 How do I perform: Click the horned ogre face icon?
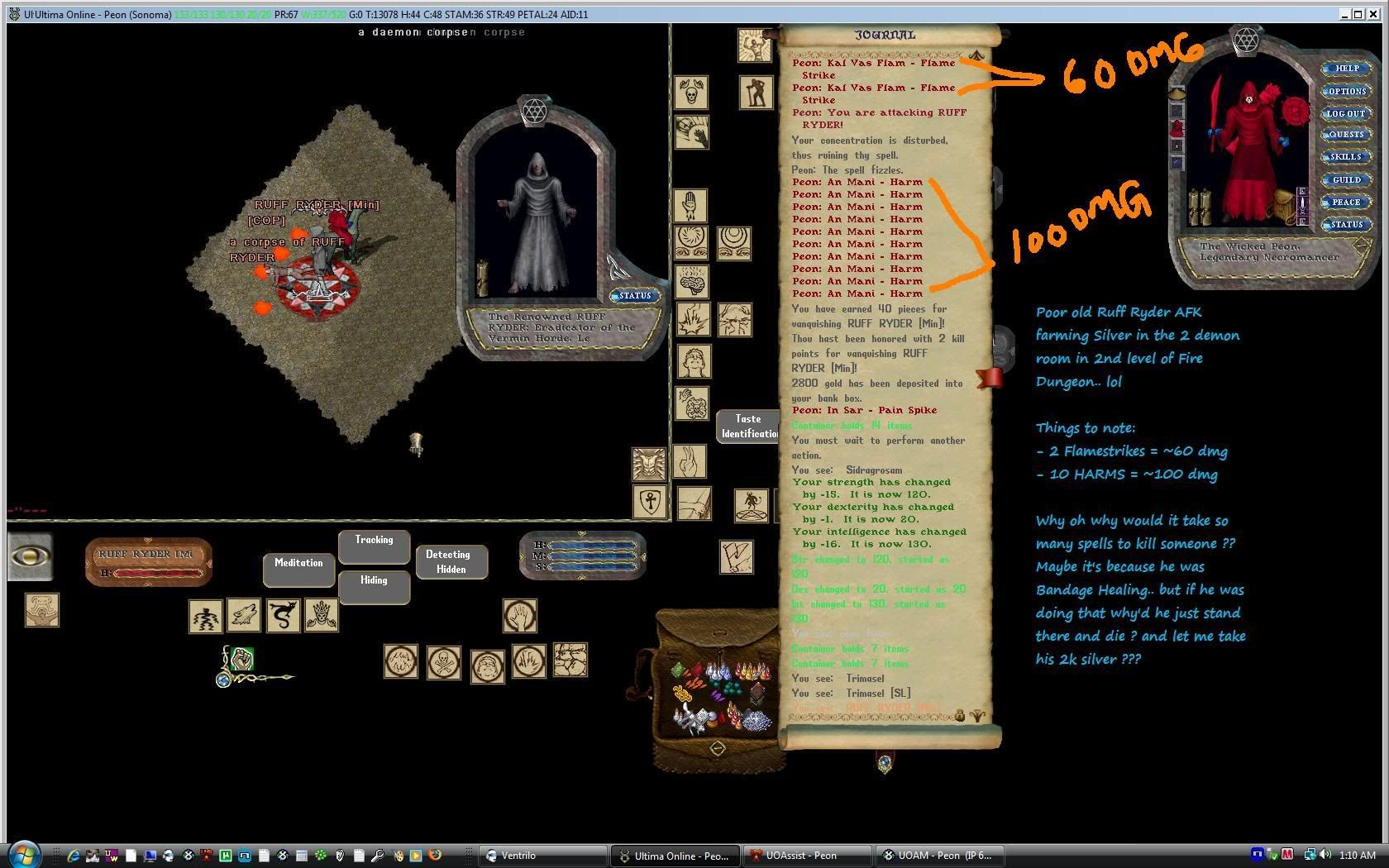(41, 610)
